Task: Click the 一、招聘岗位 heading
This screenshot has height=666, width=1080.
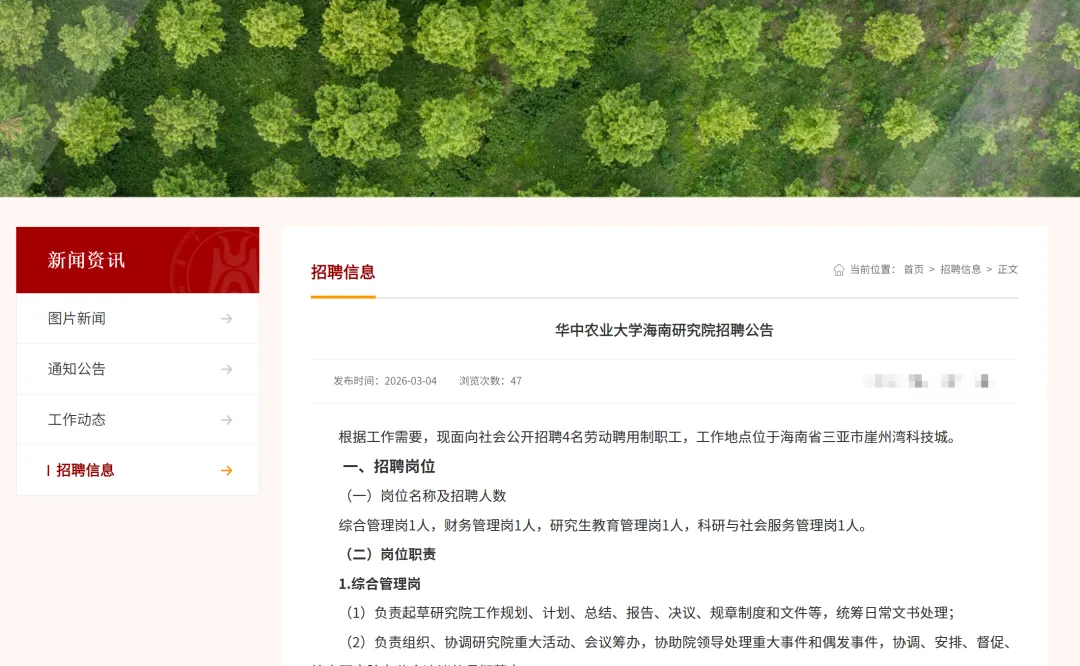Action: click(389, 466)
